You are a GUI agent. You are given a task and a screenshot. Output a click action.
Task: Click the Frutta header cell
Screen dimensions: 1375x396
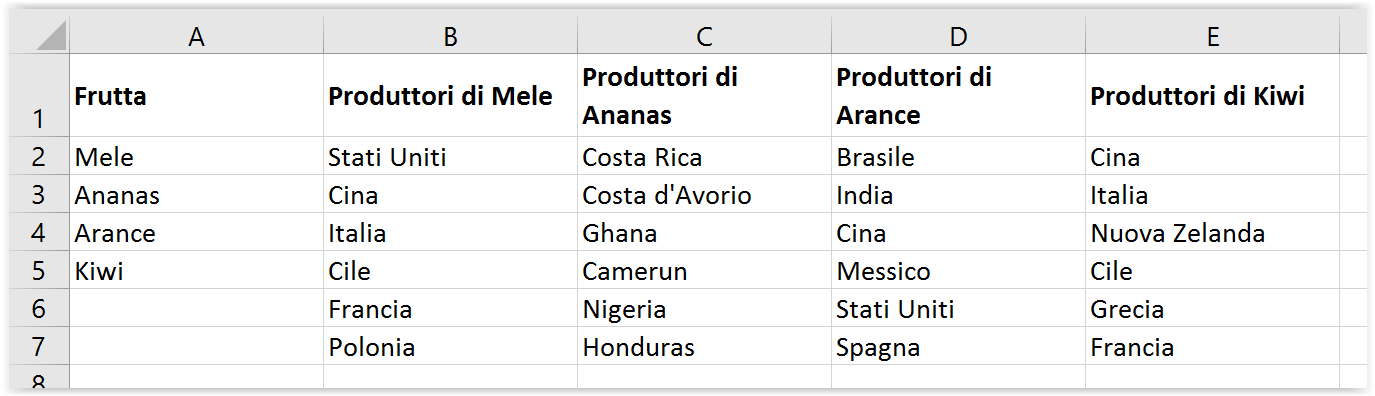point(197,95)
